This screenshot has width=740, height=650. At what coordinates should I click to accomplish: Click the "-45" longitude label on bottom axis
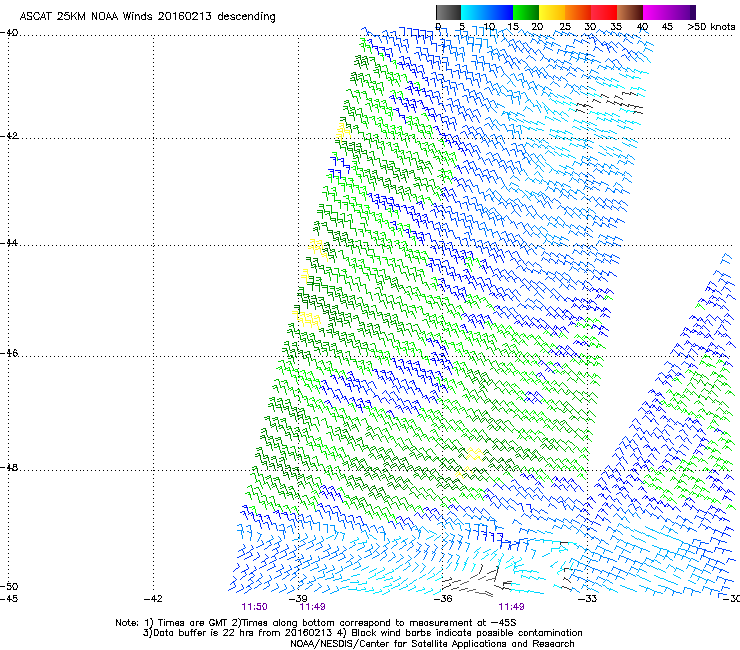coord(9,599)
